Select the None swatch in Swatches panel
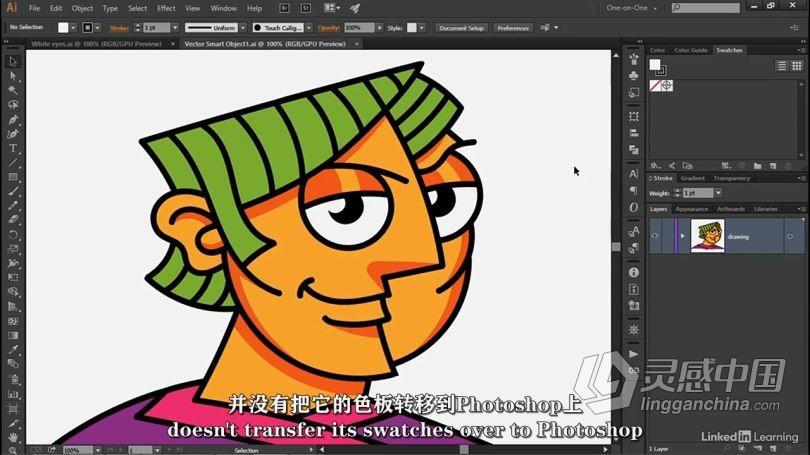 [x=655, y=86]
